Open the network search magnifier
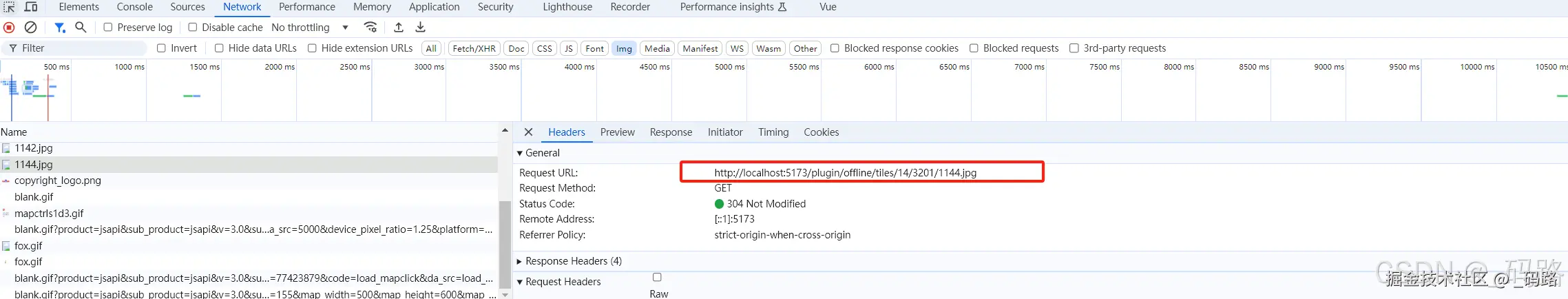This screenshot has height=299, width=1568. point(81,28)
